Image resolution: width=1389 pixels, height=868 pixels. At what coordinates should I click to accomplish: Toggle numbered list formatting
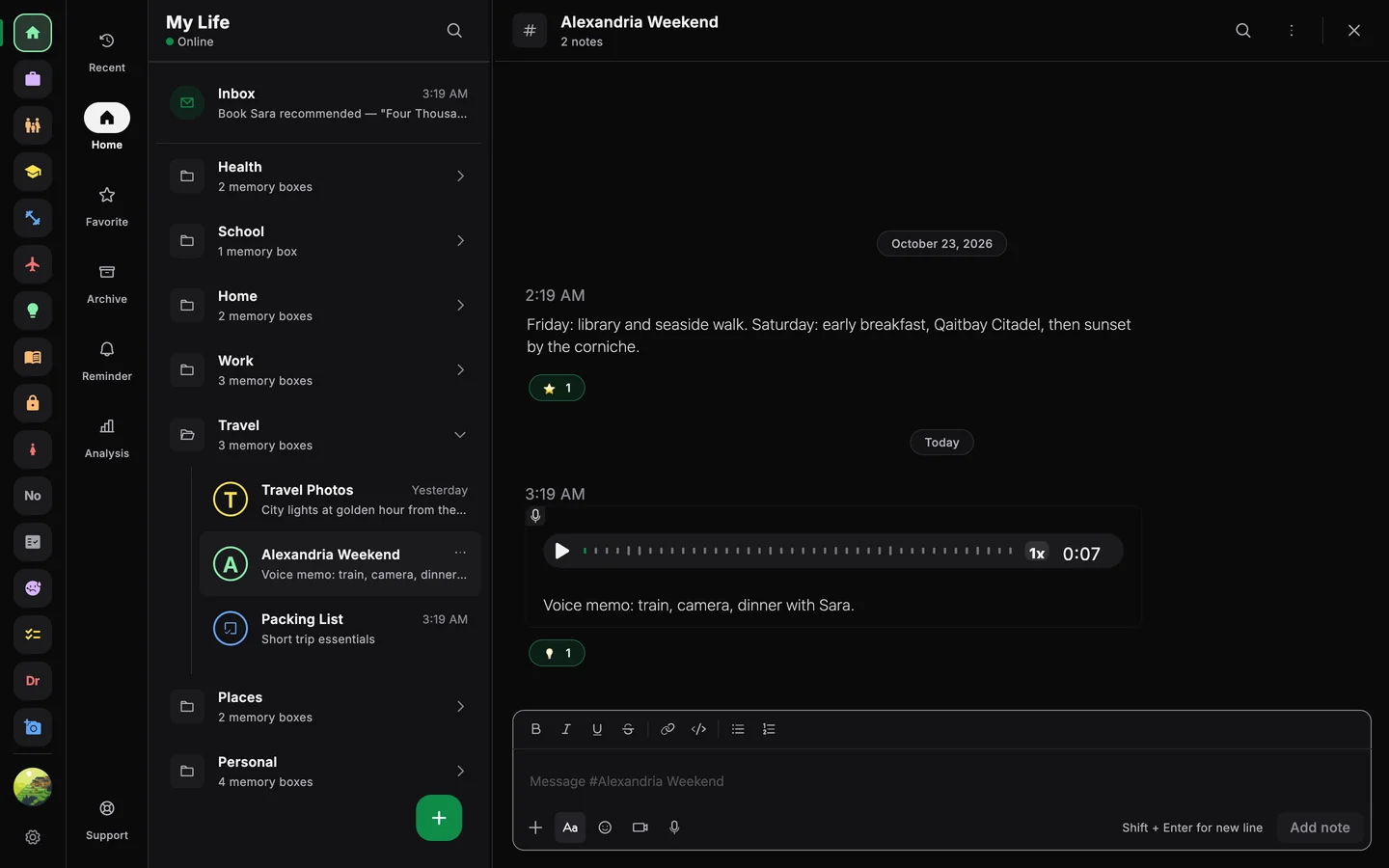click(769, 729)
